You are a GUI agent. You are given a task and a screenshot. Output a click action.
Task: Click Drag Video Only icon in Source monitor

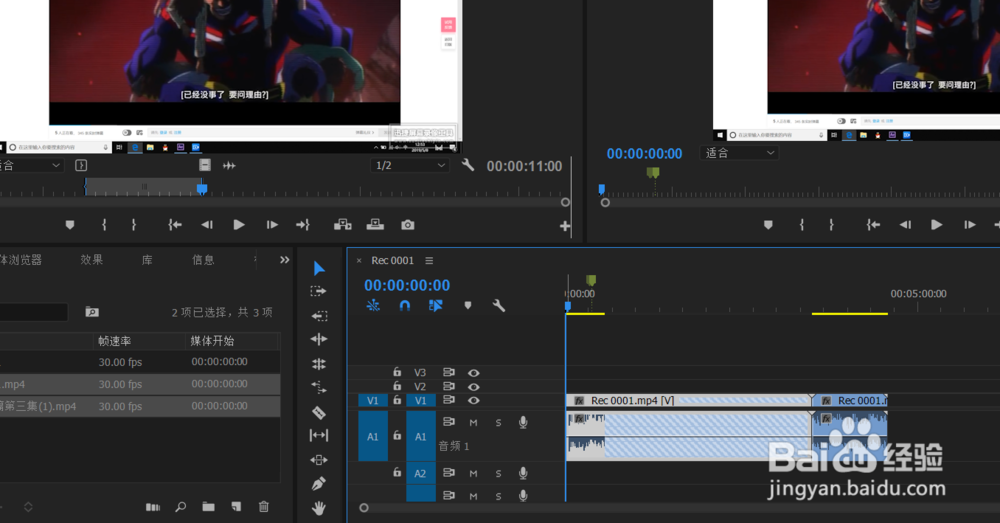coord(205,165)
